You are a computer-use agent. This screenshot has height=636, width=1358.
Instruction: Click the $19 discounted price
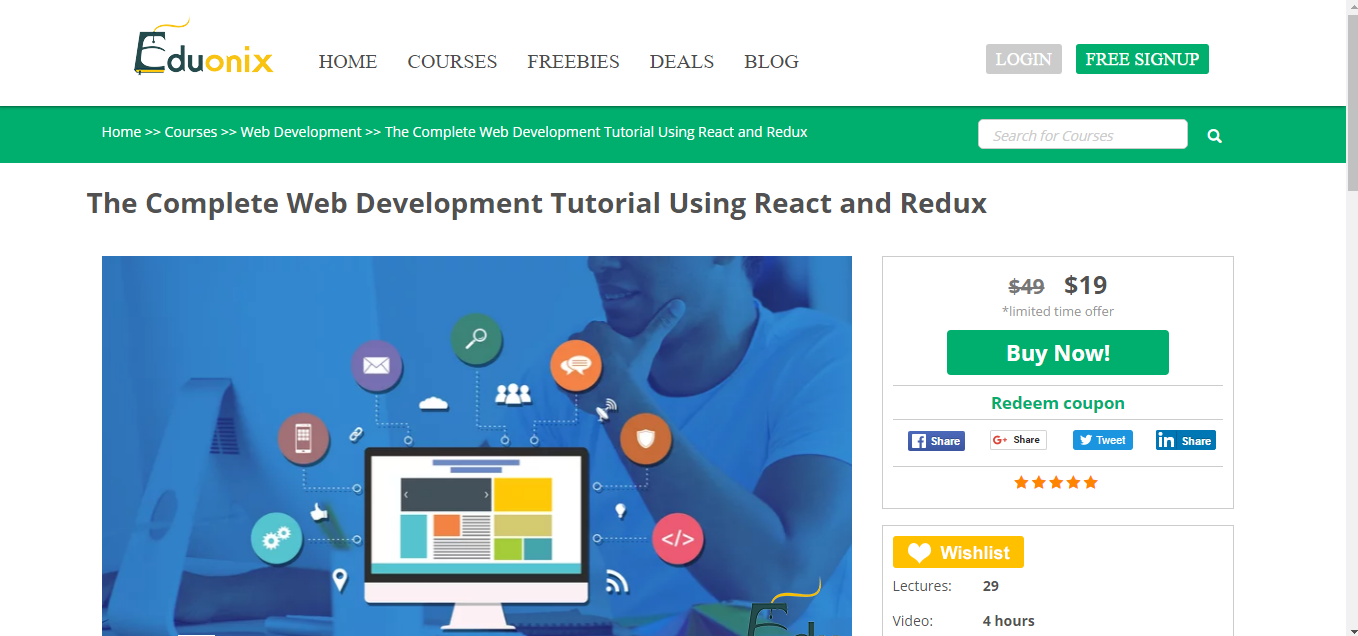tap(1085, 285)
